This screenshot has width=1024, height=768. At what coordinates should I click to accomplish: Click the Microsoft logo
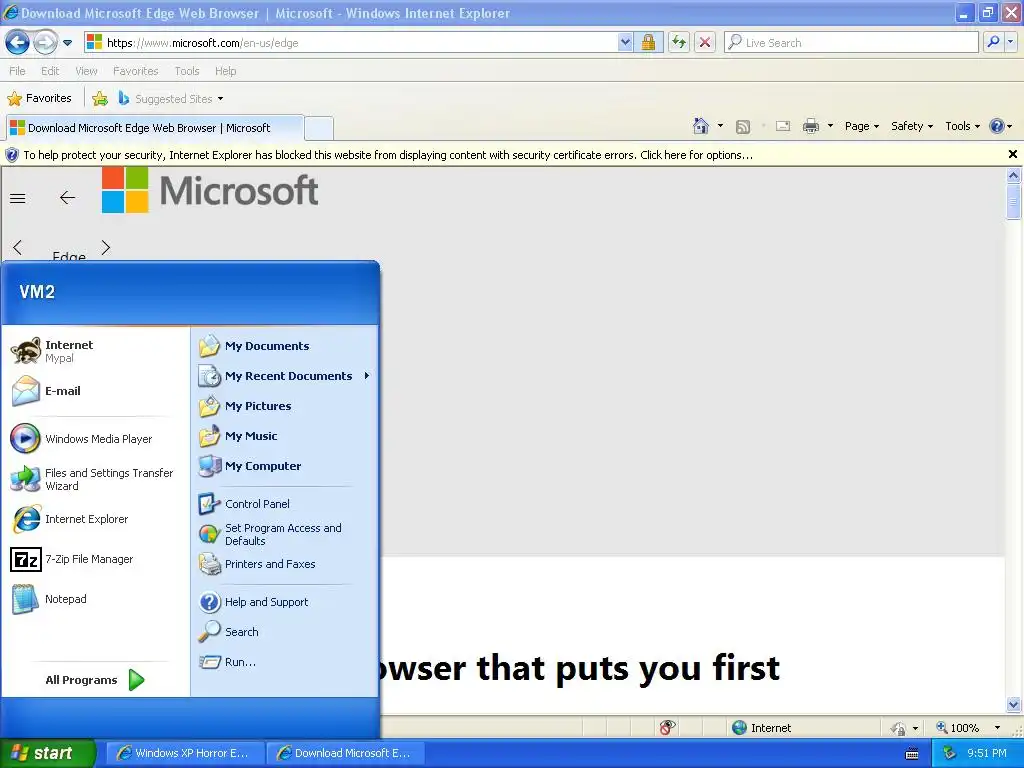tap(210, 190)
